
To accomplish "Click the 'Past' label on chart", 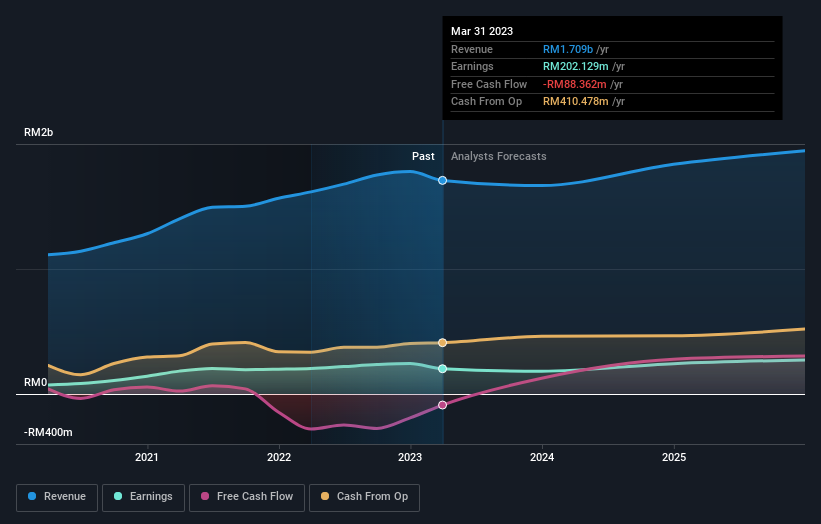I will (x=423, y=157).
